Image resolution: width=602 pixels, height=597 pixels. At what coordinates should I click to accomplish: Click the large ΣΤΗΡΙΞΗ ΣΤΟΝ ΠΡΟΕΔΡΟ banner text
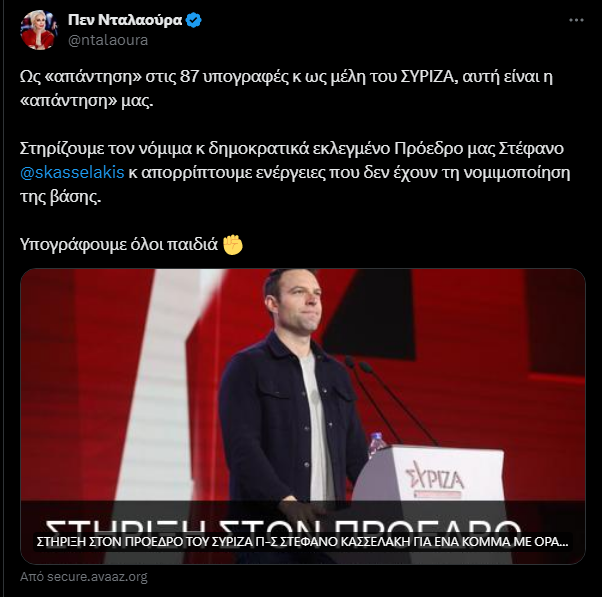point(283,525)
